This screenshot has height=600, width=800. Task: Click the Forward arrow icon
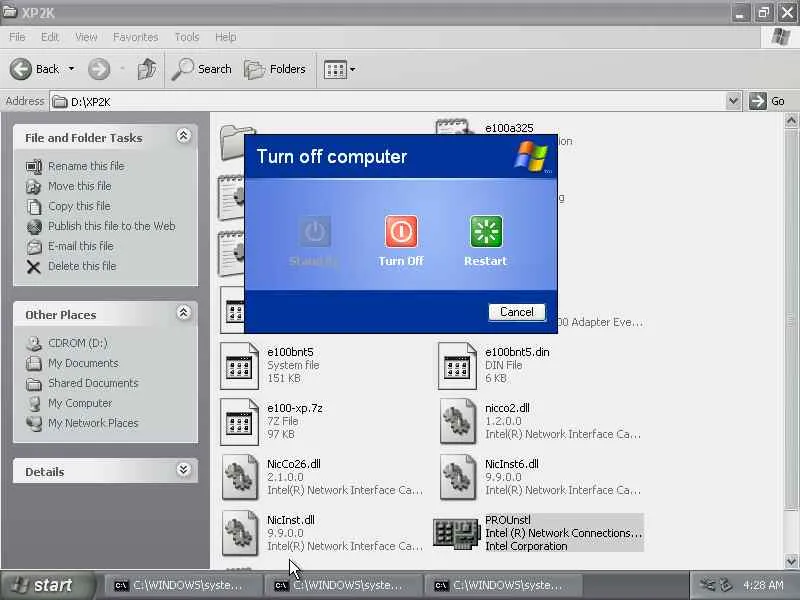(x=99, y=69)
